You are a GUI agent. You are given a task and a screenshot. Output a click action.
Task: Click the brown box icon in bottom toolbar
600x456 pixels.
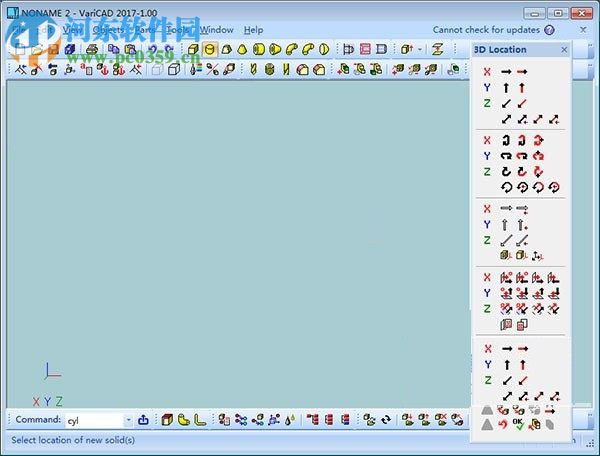pyautogui.click(x=167, y=420)
